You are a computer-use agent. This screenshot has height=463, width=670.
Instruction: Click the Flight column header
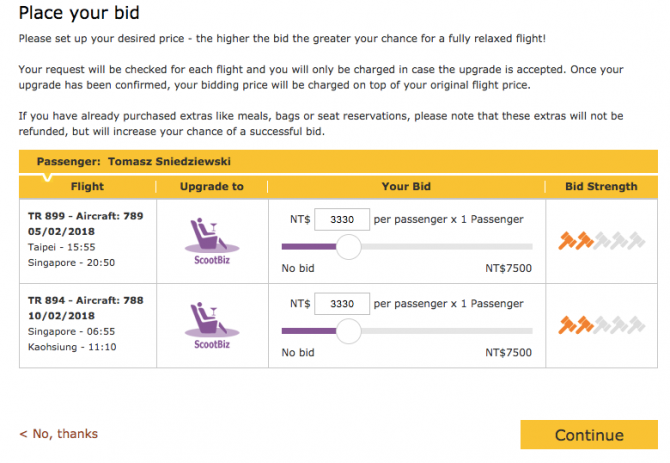(87, 187)
